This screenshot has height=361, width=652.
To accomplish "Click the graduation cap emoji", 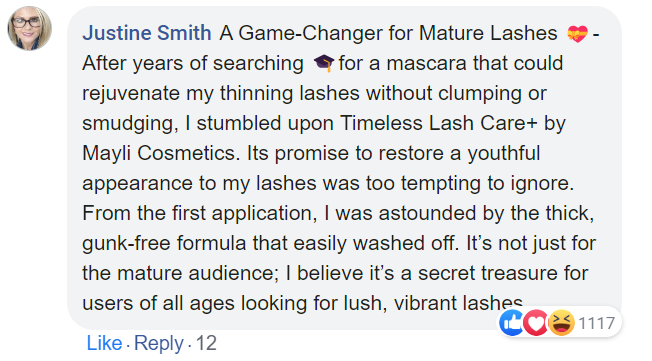I will [324, 64].
